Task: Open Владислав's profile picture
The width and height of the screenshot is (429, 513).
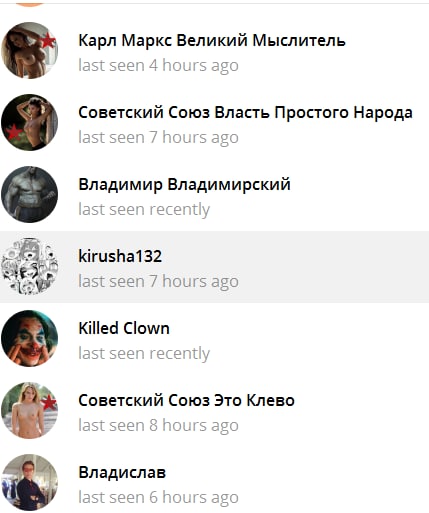Action: (x=29, y=483)
